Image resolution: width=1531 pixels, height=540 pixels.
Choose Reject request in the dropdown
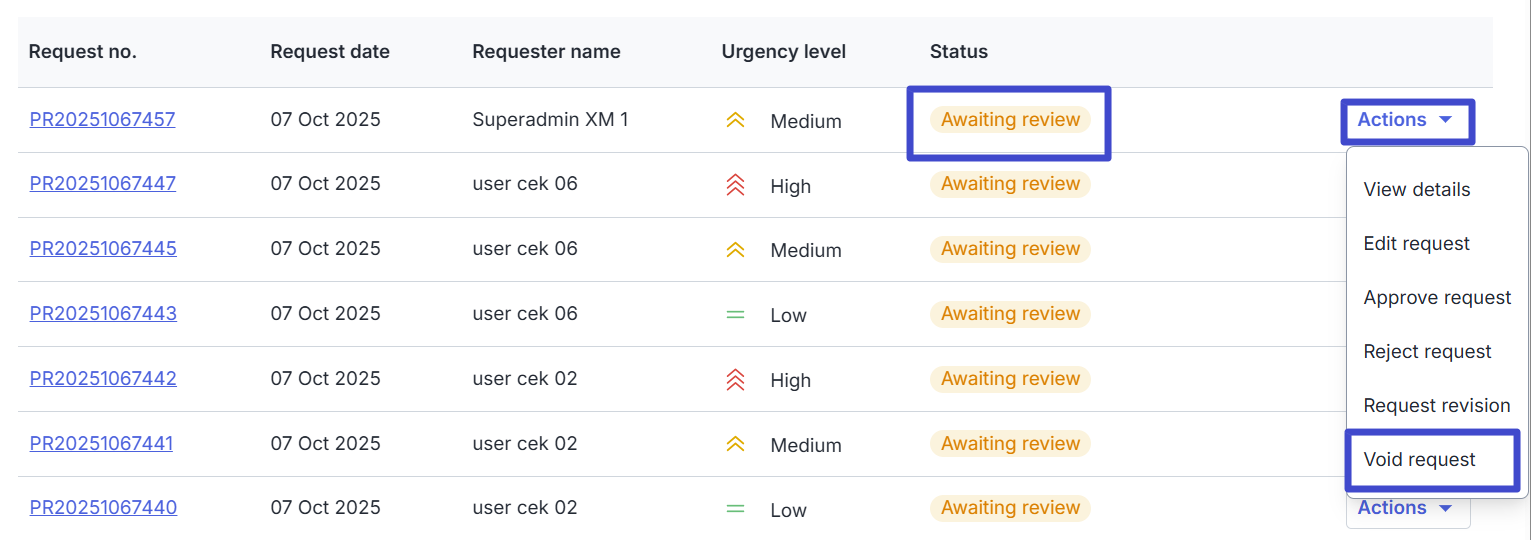click(x=1427, y=351)
